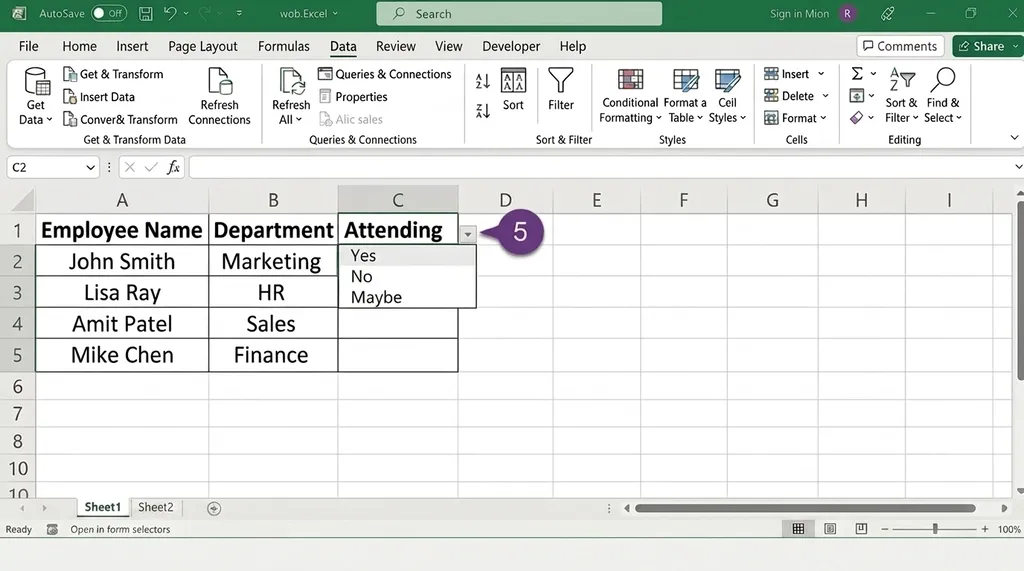This screenshot has width=1024, height=571.
Task: Expand Delete cells dropdown
Action: click(x=825, y=96)
